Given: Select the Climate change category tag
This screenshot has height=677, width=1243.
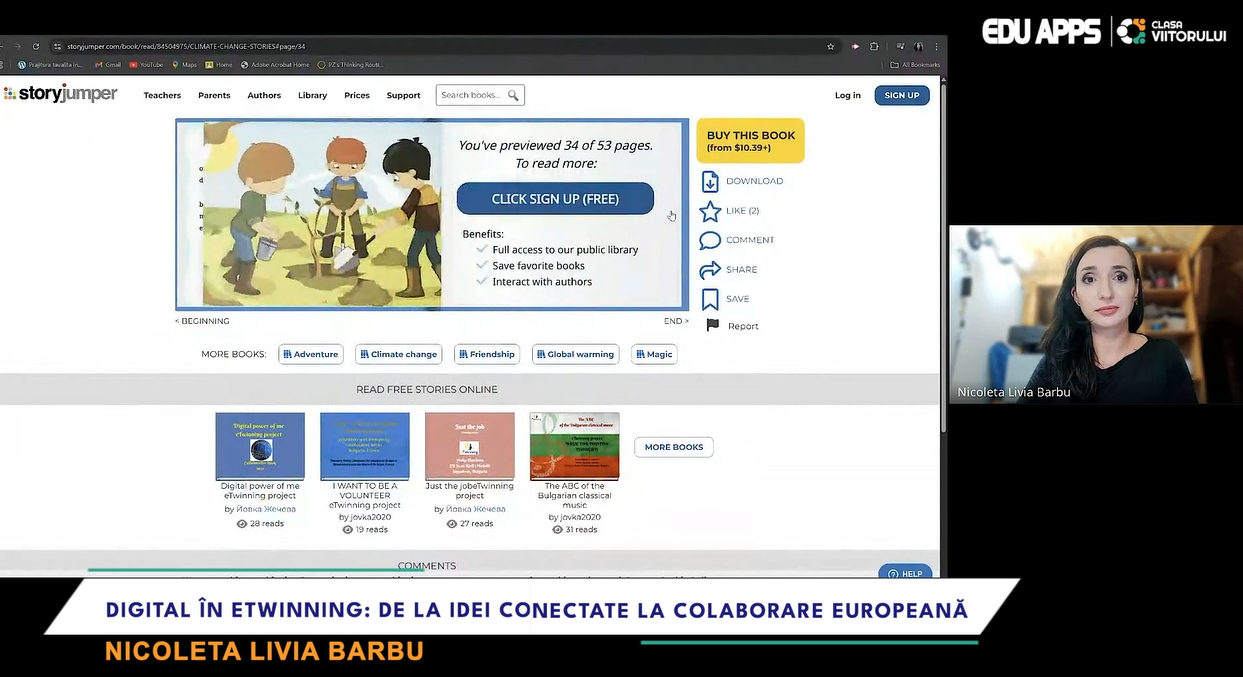Looking at the screenshot, I should (x=399, y=354).
